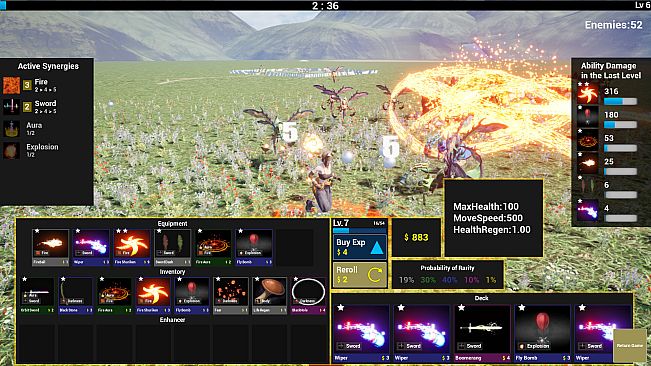Click the damage bar next to 53

620,148
